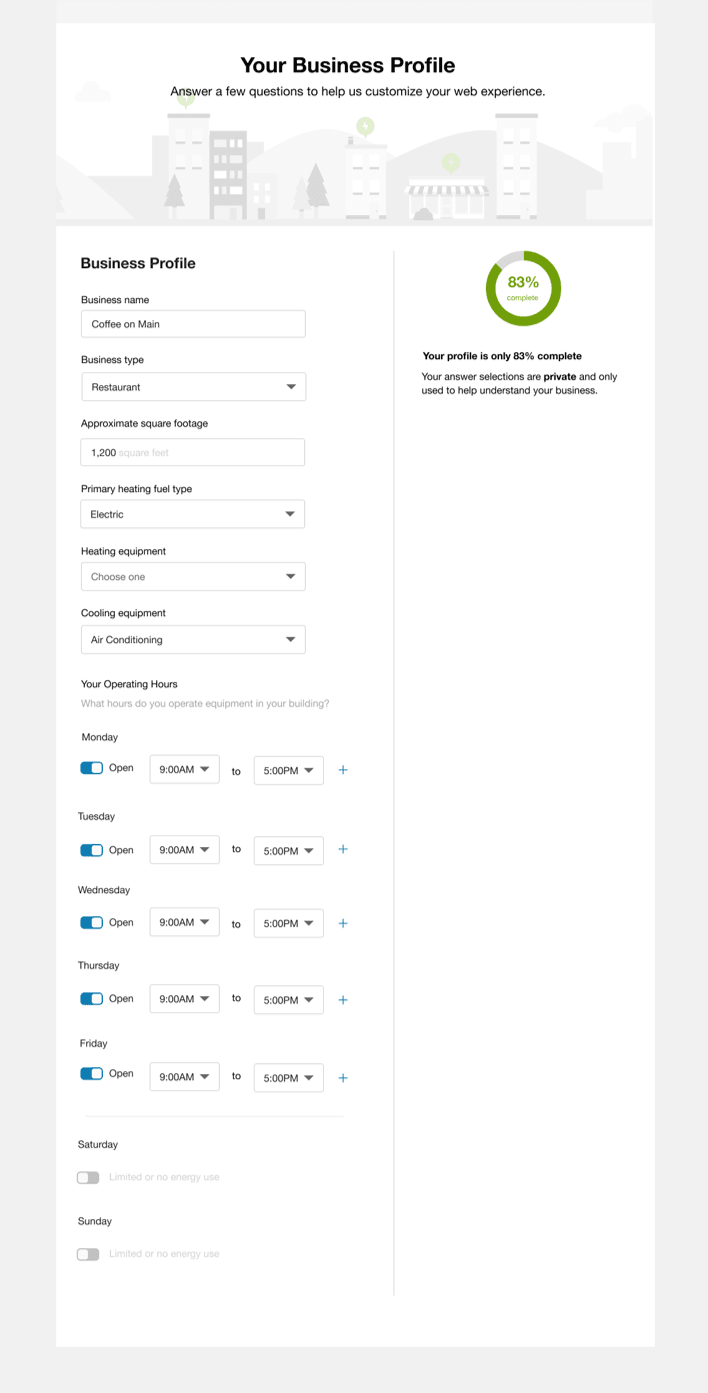Click the 83% complete progress ring

(523, 288)
